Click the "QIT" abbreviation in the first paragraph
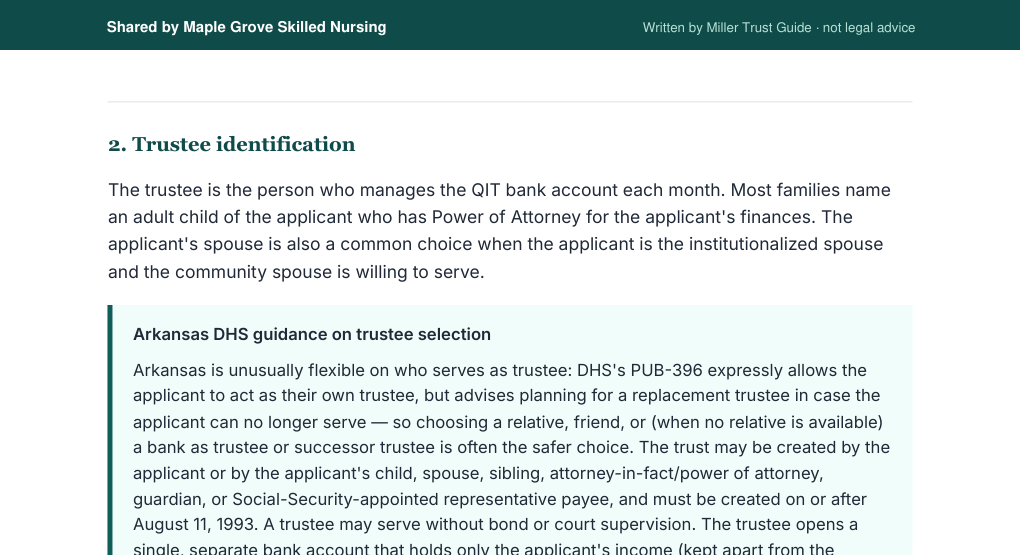This screenshot has height=555, width=1020. [x=486, y=190]
